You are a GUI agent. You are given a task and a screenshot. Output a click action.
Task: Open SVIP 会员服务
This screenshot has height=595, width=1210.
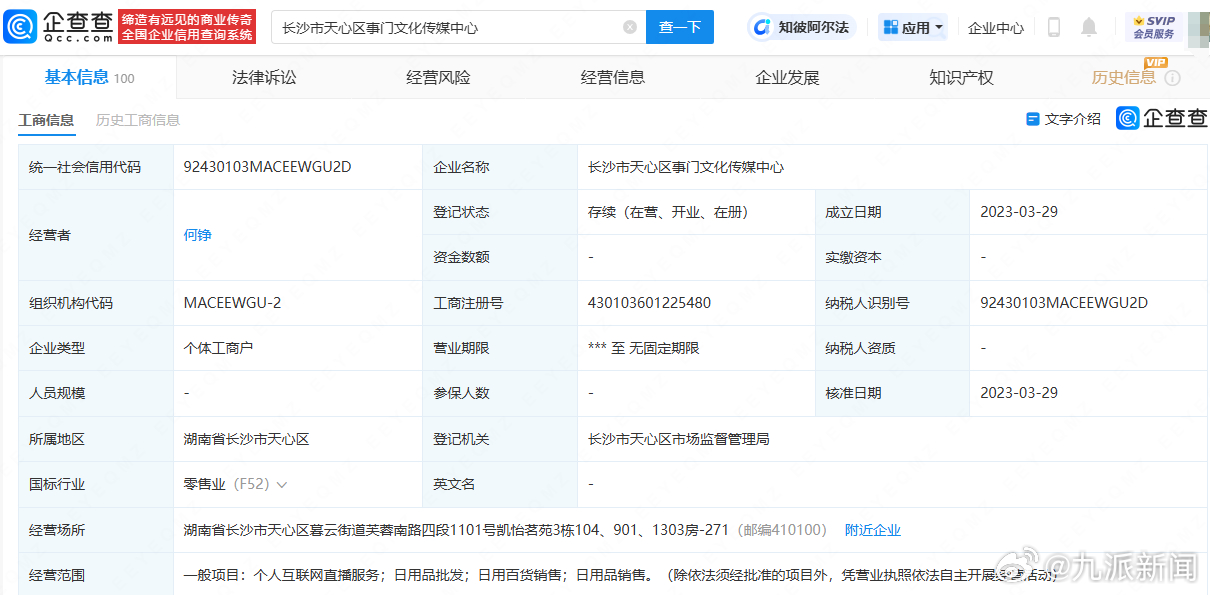1153,27
